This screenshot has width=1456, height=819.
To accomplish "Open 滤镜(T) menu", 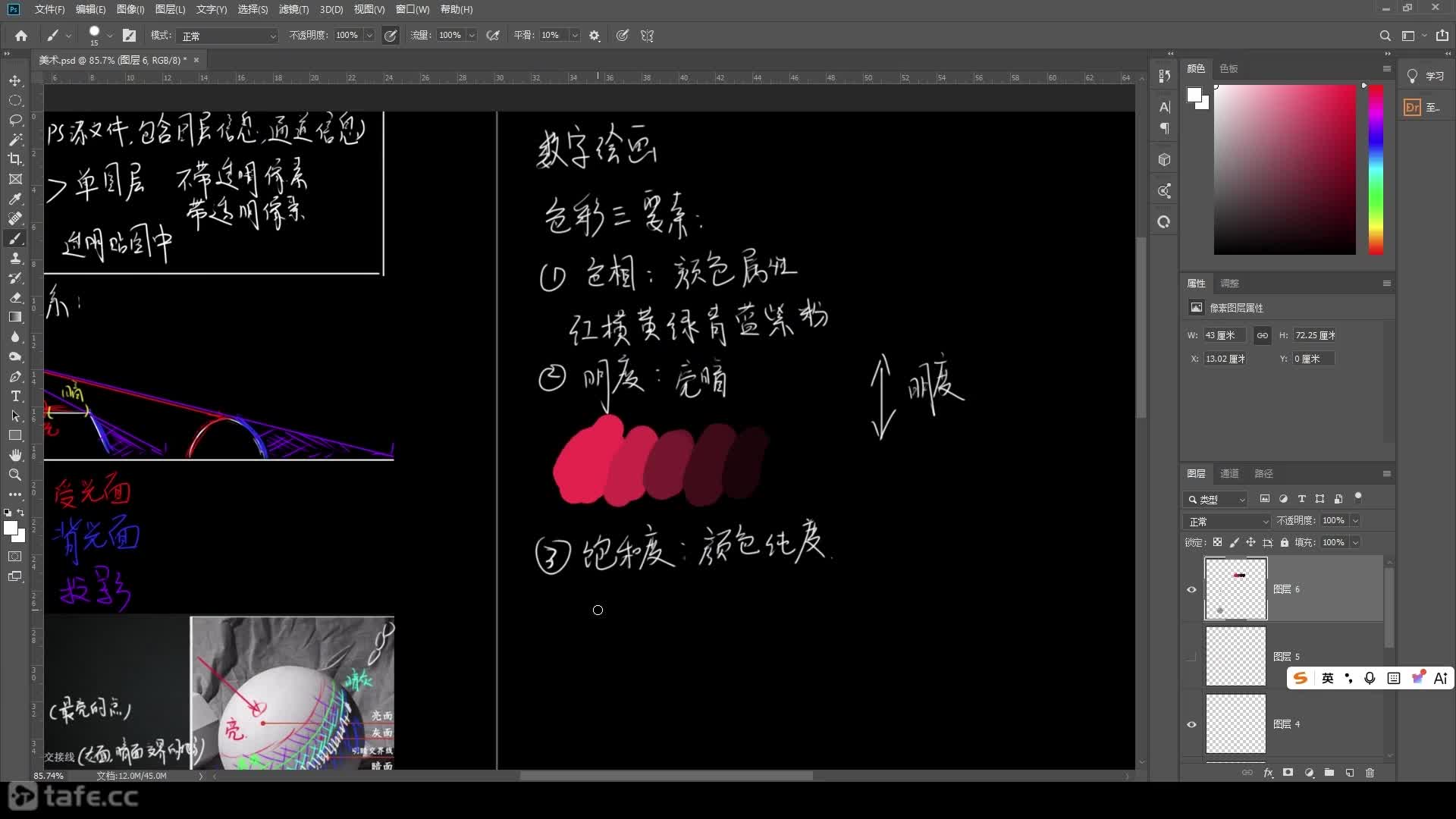I will point(293,9).
